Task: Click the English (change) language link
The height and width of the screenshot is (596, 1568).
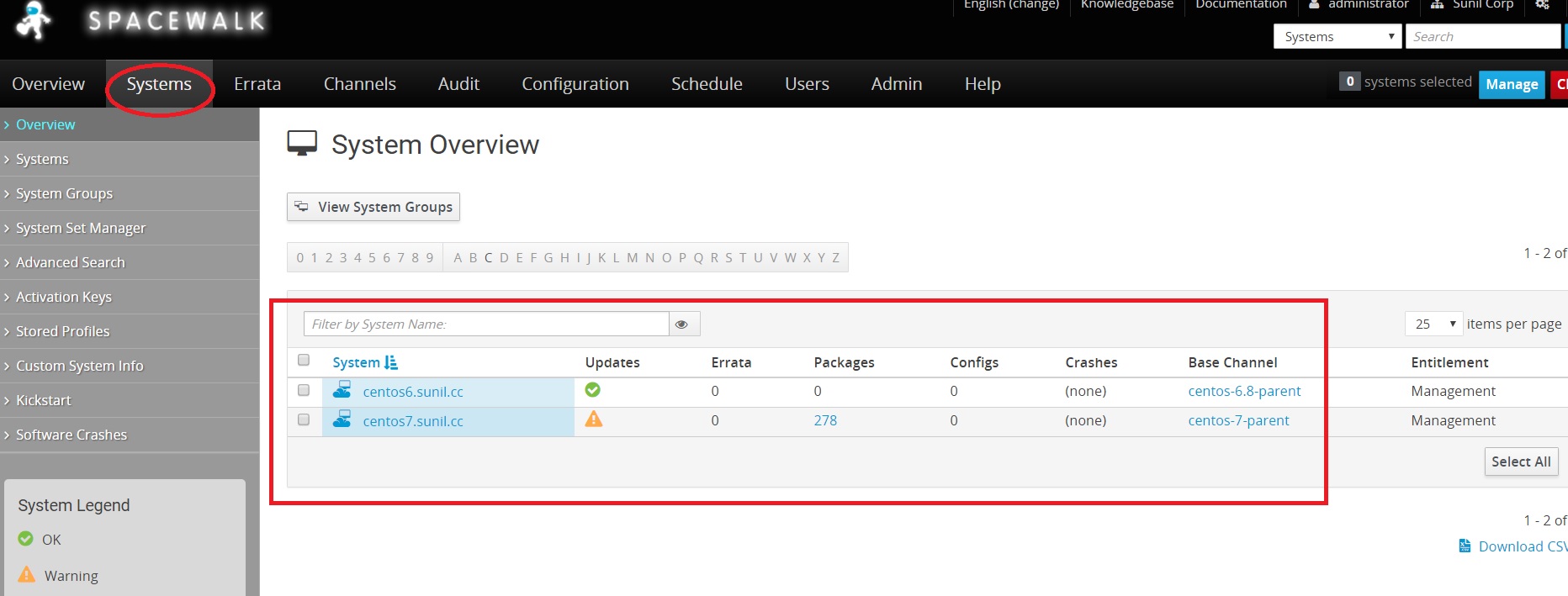Action: click(x=1011, y=5)
